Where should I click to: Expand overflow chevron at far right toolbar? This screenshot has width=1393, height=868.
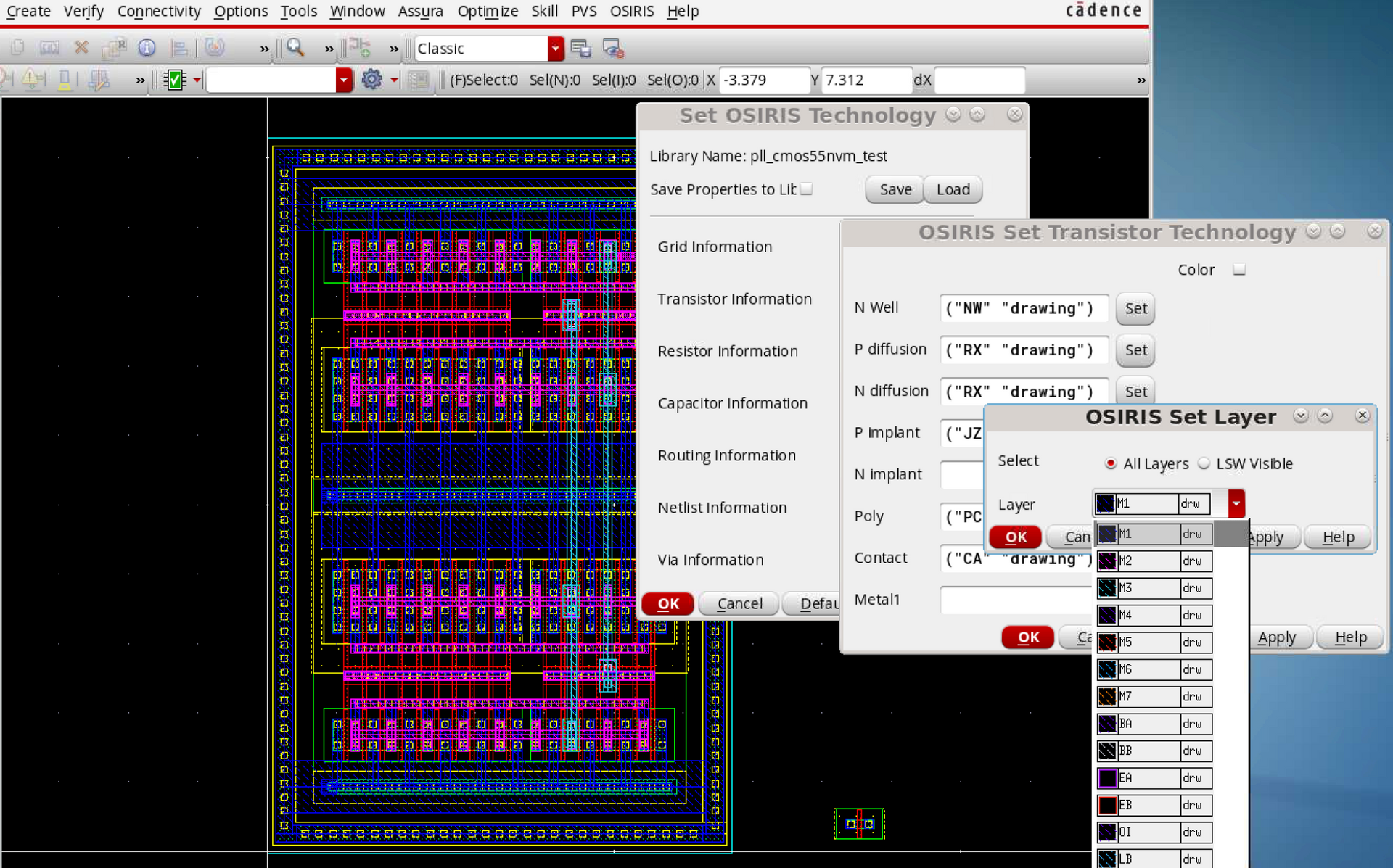[x=1141, y=80]
